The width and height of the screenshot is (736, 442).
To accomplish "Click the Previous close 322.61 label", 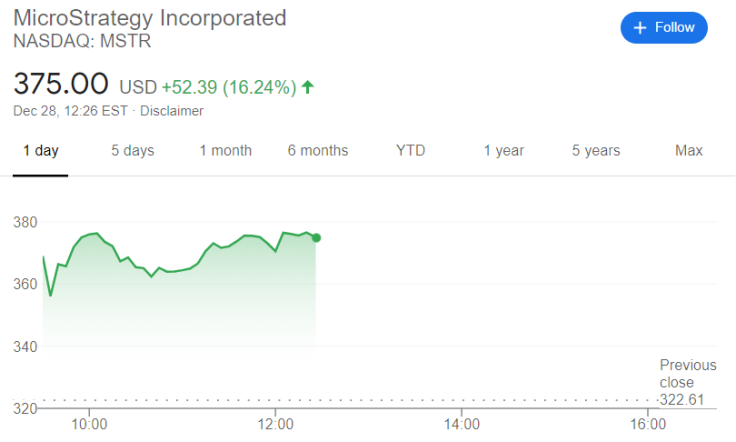I will (x=688, y=382).
